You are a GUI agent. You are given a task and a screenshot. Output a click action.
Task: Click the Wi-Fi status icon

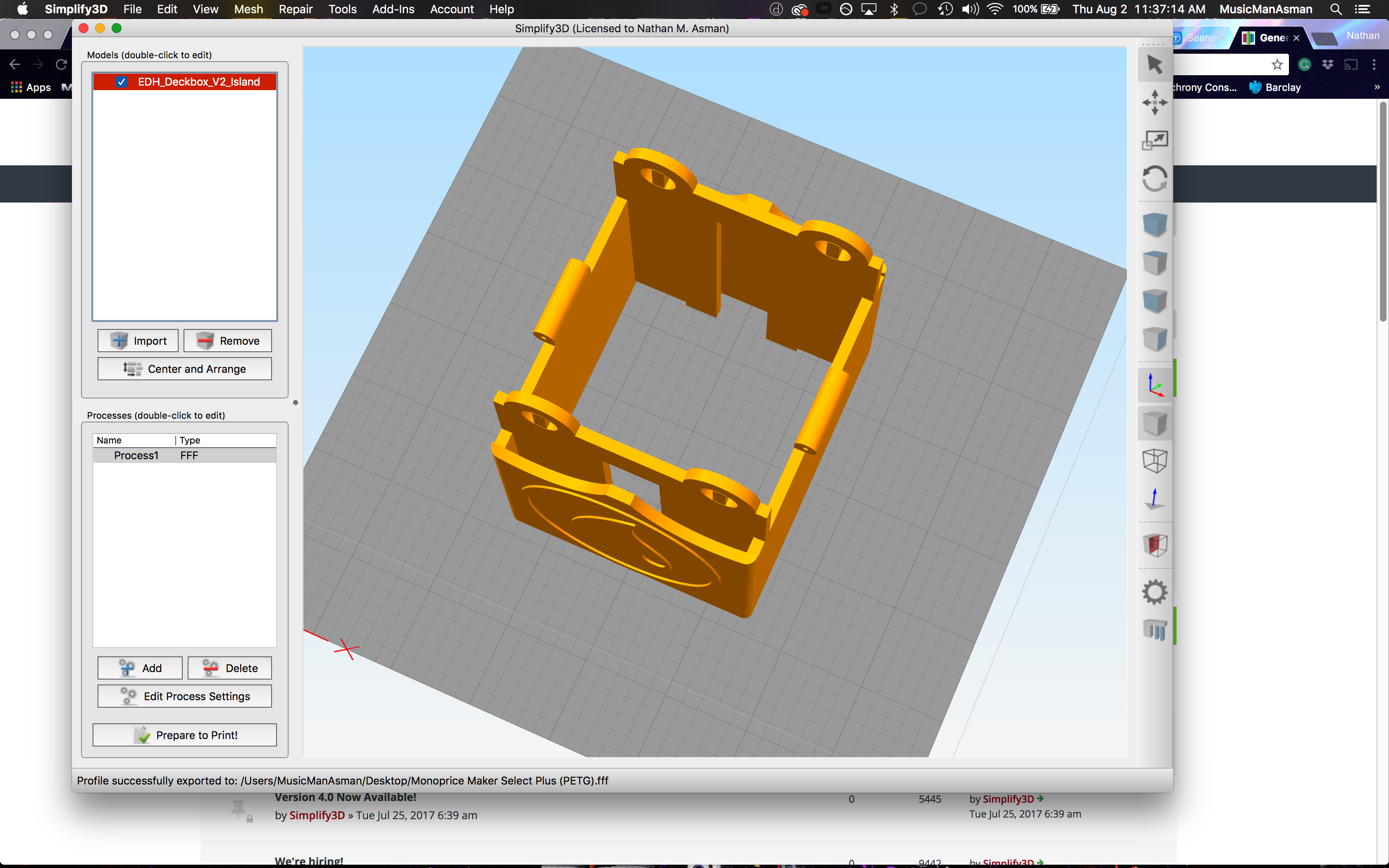995,9
